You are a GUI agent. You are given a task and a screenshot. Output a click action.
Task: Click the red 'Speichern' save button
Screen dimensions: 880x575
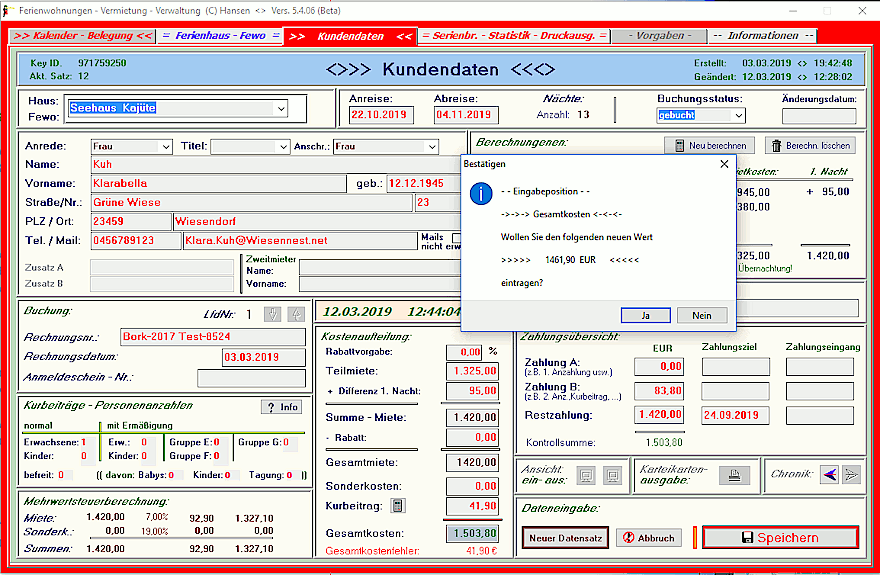click(x=780, y=537)
